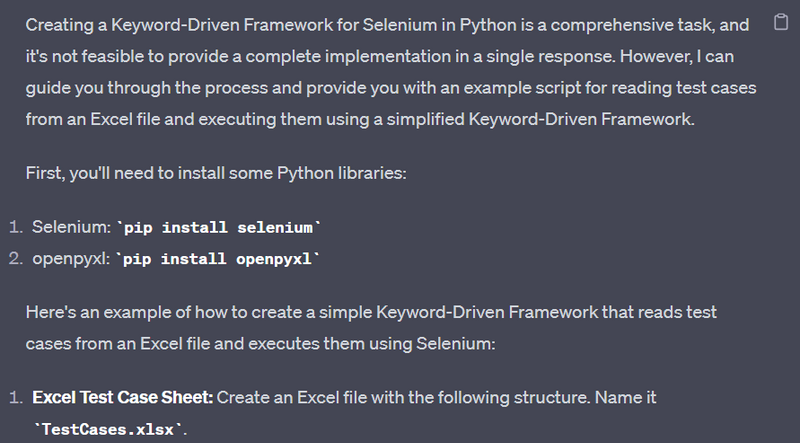Click 'executes them using Selenium:' text
This screenshot has height=443, width=800.
coord(400,343)
